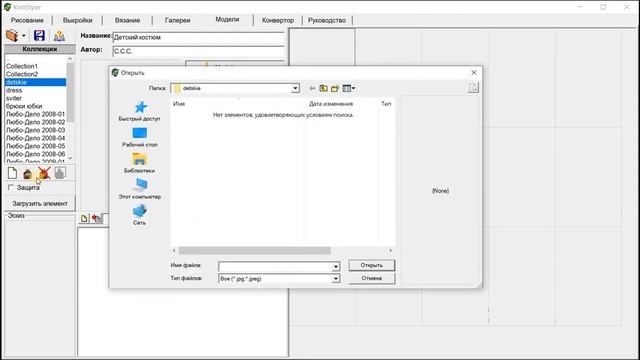Image resolution: width=640 pixels, height=360 pixels.
Task: Switch to the Рисование tab
Action: click(27, 20)
